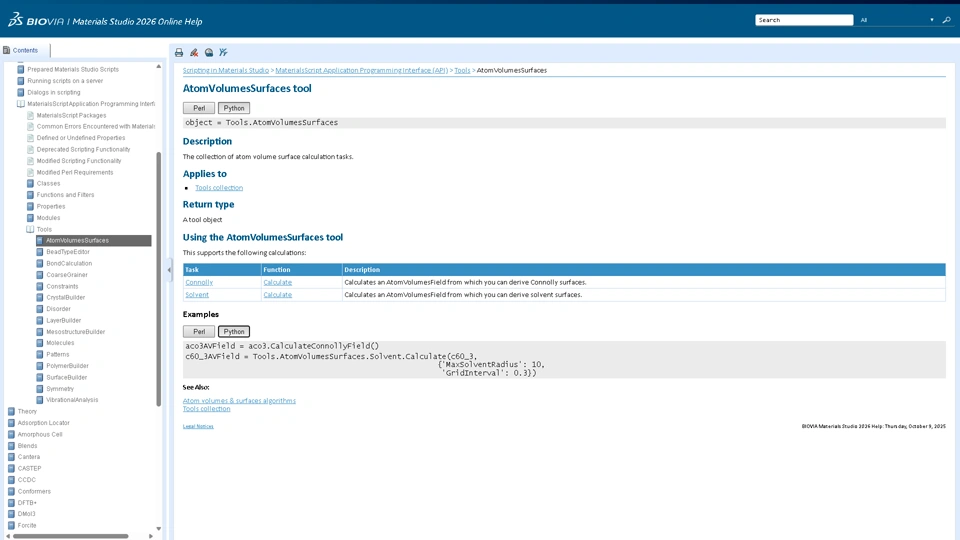
Task: Click the book icon beside Properties
Action: (30, 206)
